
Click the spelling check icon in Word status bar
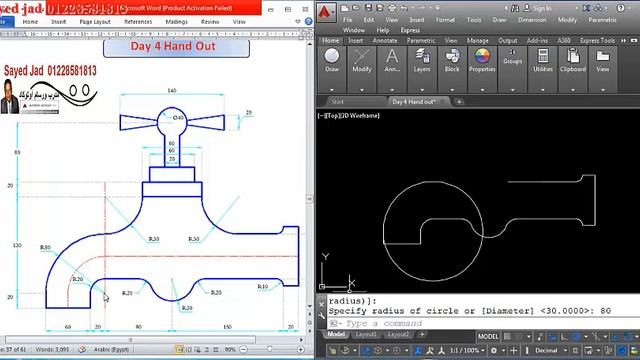[82, 349]
